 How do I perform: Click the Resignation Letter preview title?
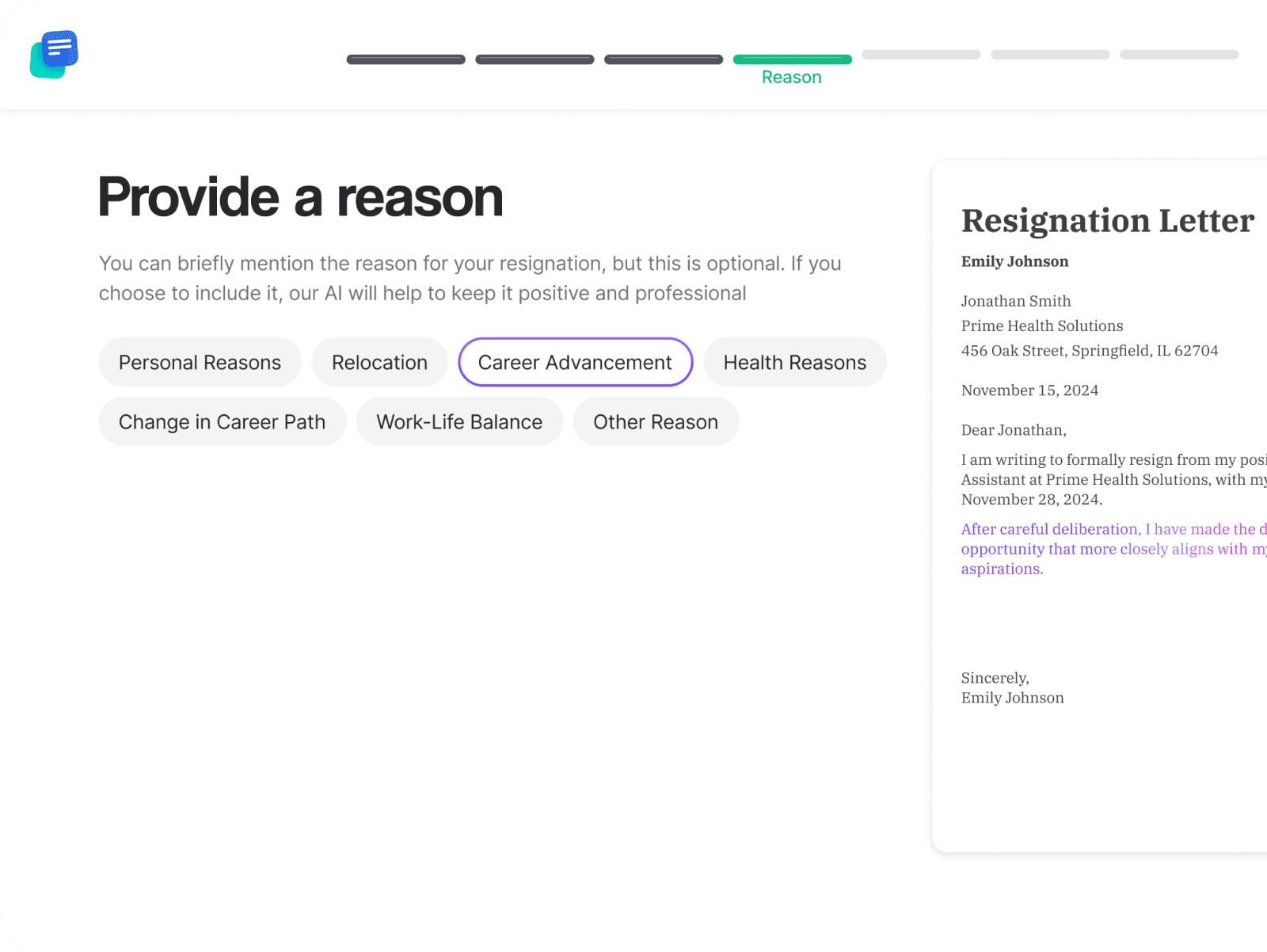click(x=1107, y=221)
